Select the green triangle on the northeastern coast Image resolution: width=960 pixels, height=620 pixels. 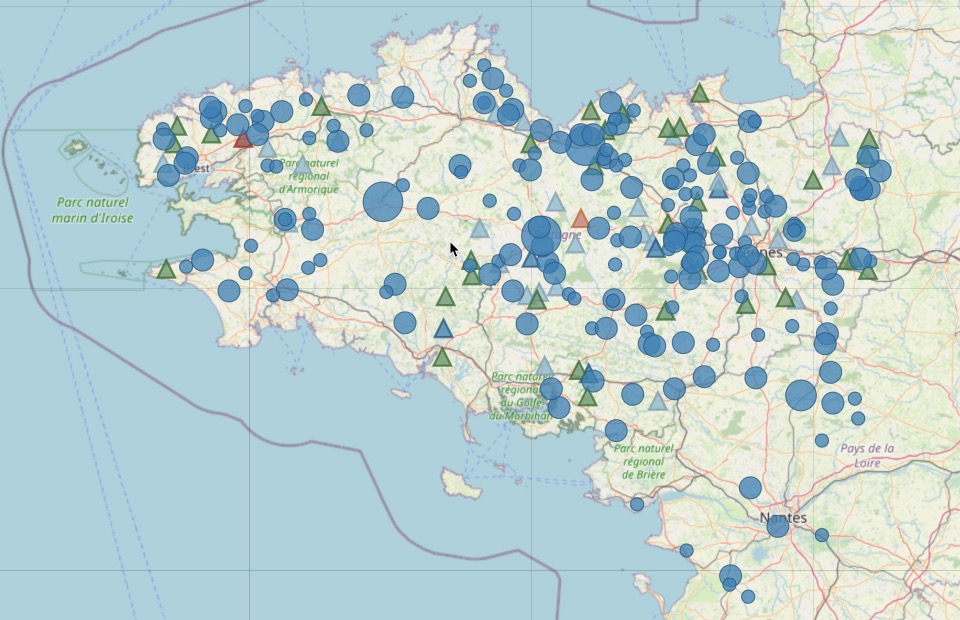700,93
